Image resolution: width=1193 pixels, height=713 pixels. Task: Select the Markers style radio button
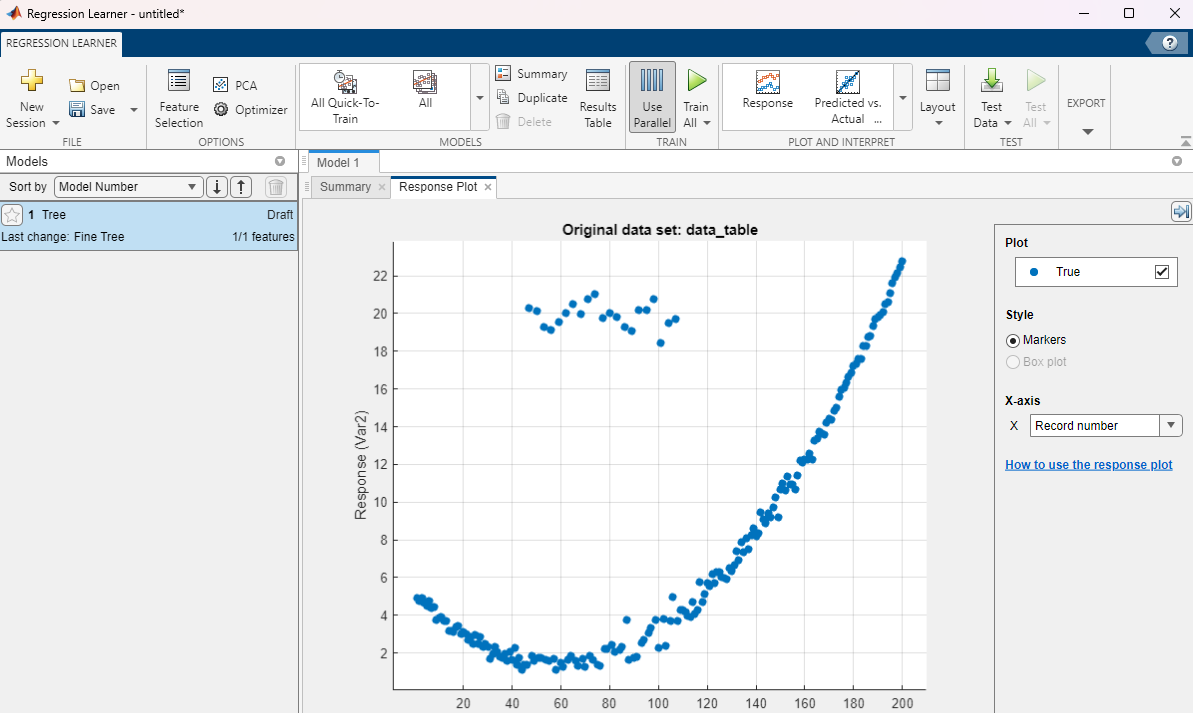pos(1013,340)
